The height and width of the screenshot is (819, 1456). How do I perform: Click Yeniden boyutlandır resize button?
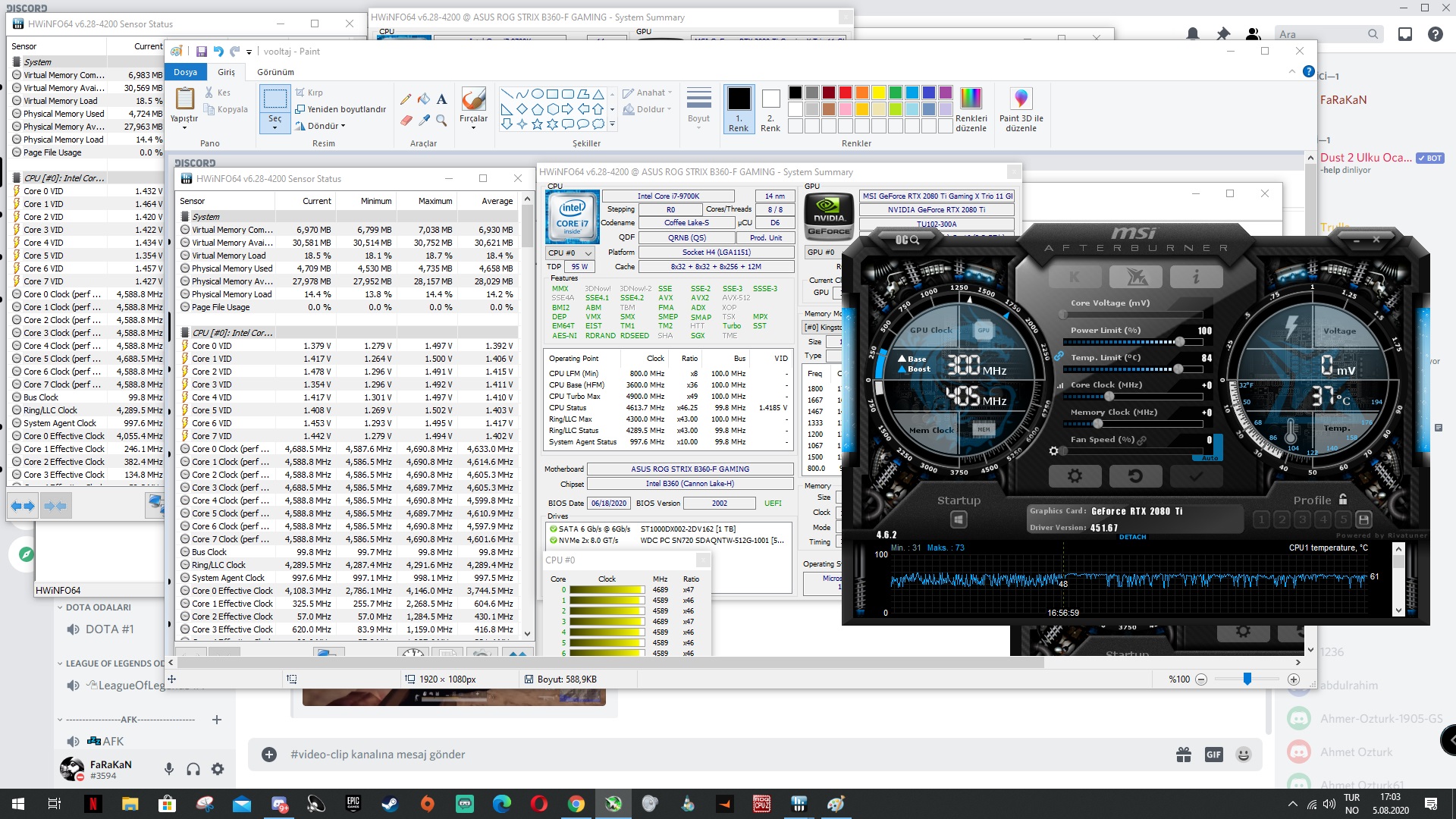(x=340, y=109)
